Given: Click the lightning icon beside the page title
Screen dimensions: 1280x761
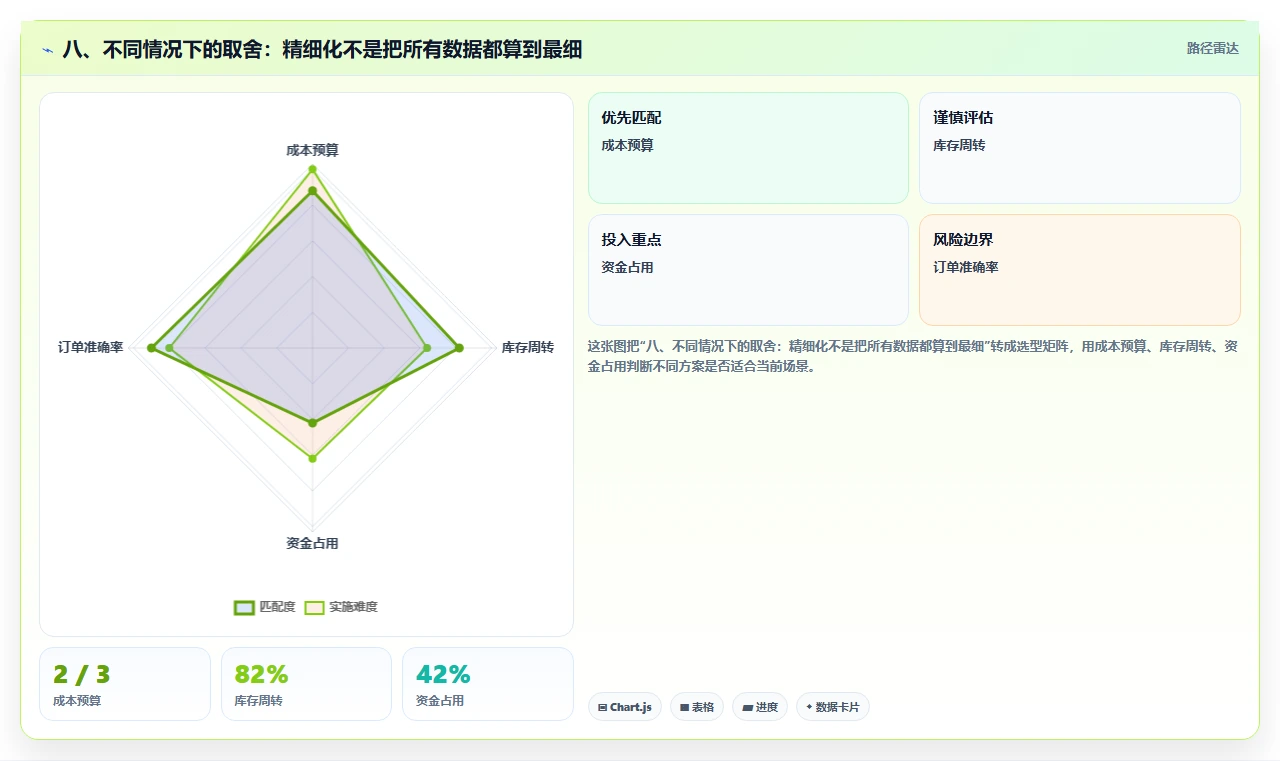Looking at the screenshot, I should pyautogui.click(x=47, y=50).
